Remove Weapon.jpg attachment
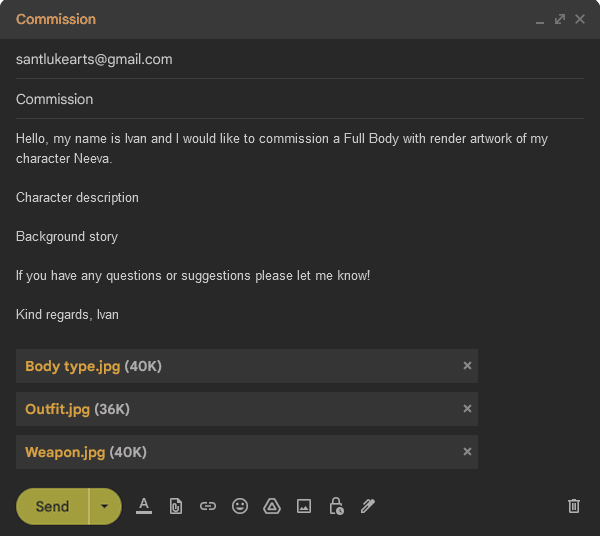Screen dimensions: 600x536 (467, 452)
